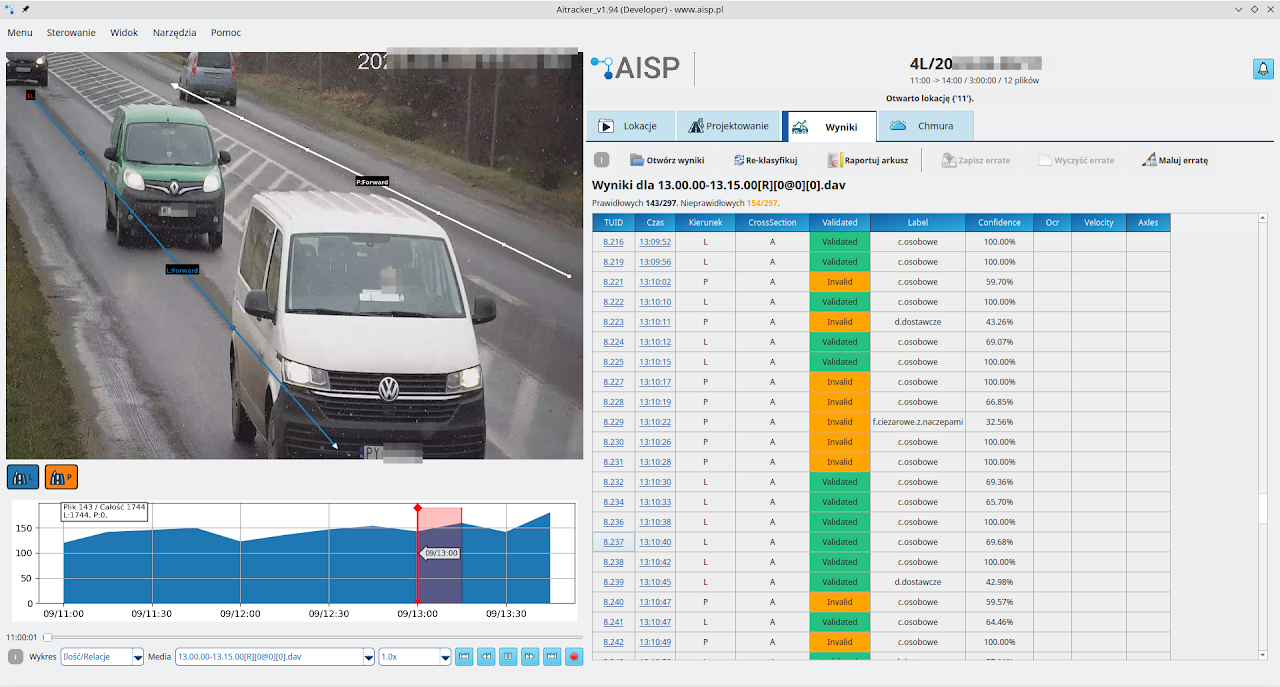1280x687 pixels.
Task: Click the info icon beside Otwórz wyniki
Action: tap(601, 160)
